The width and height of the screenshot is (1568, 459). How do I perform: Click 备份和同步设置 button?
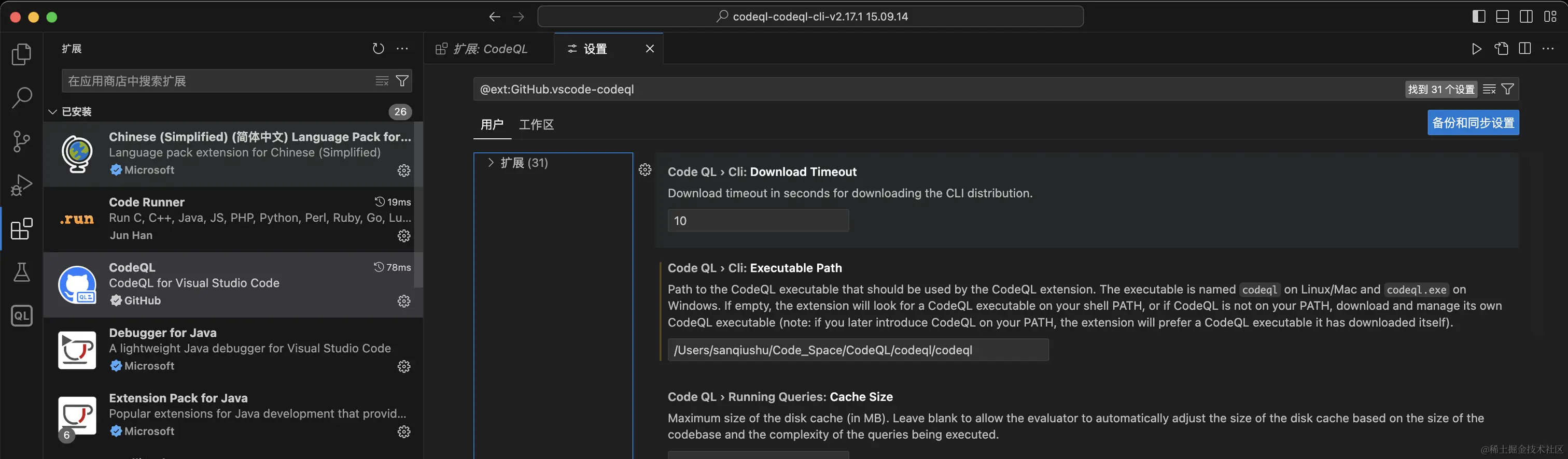pos(1473,123)
